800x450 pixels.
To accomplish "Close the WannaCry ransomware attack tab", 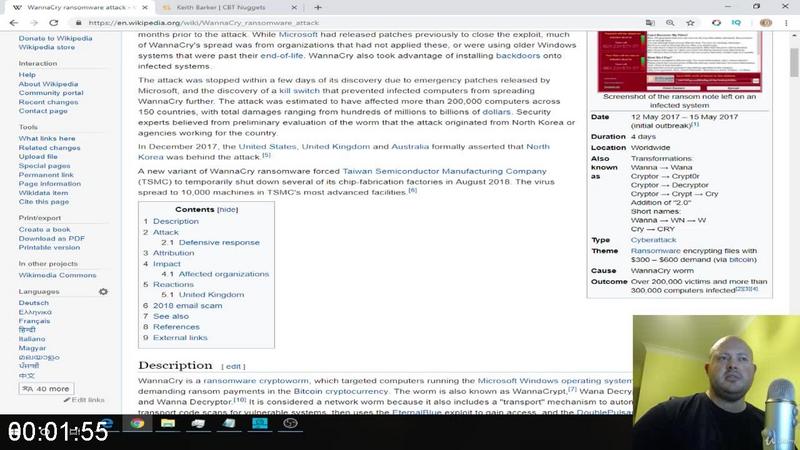I will pyautogui.click(x=145, y=8).
